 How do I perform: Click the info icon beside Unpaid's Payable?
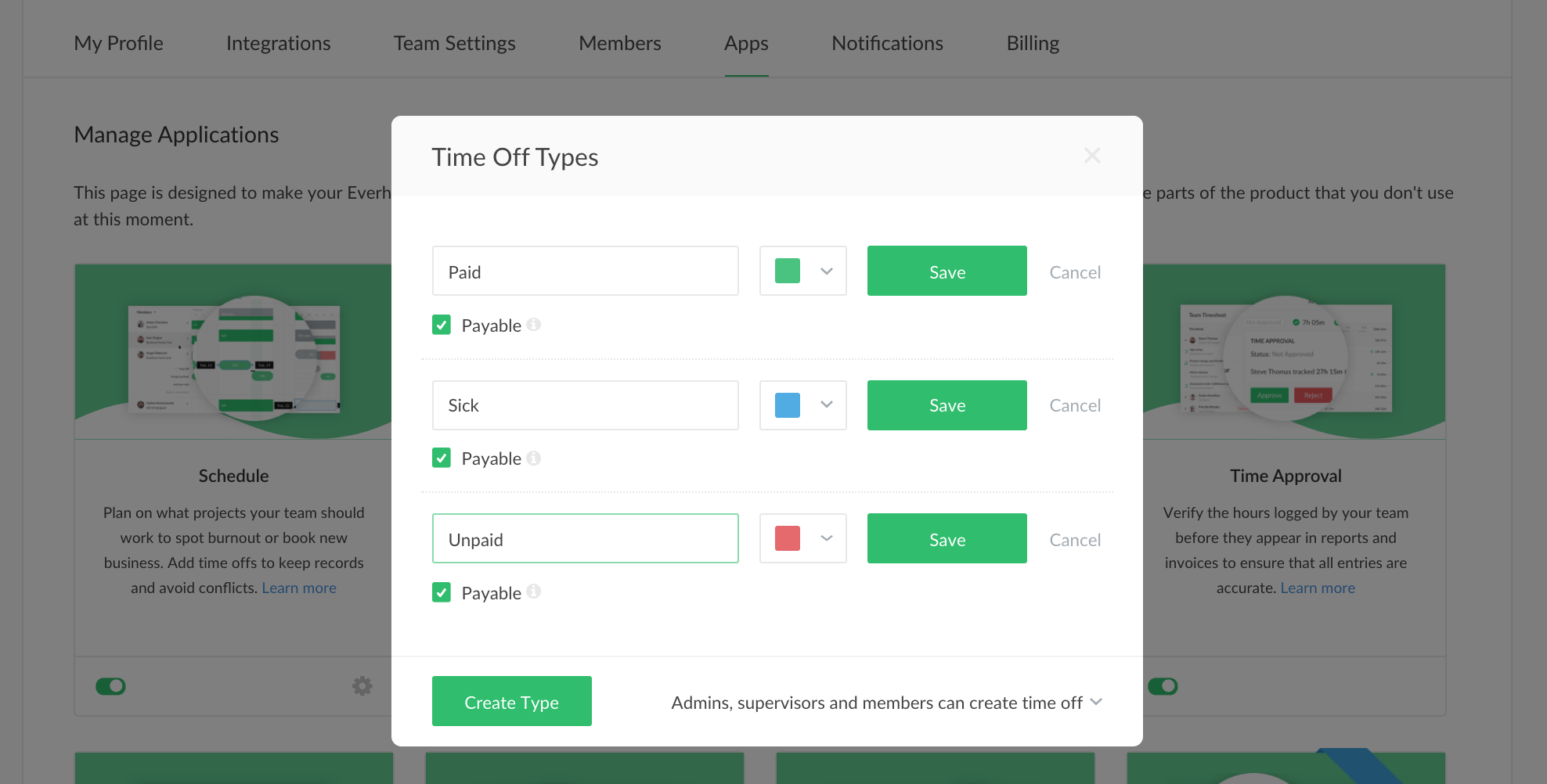534,592
